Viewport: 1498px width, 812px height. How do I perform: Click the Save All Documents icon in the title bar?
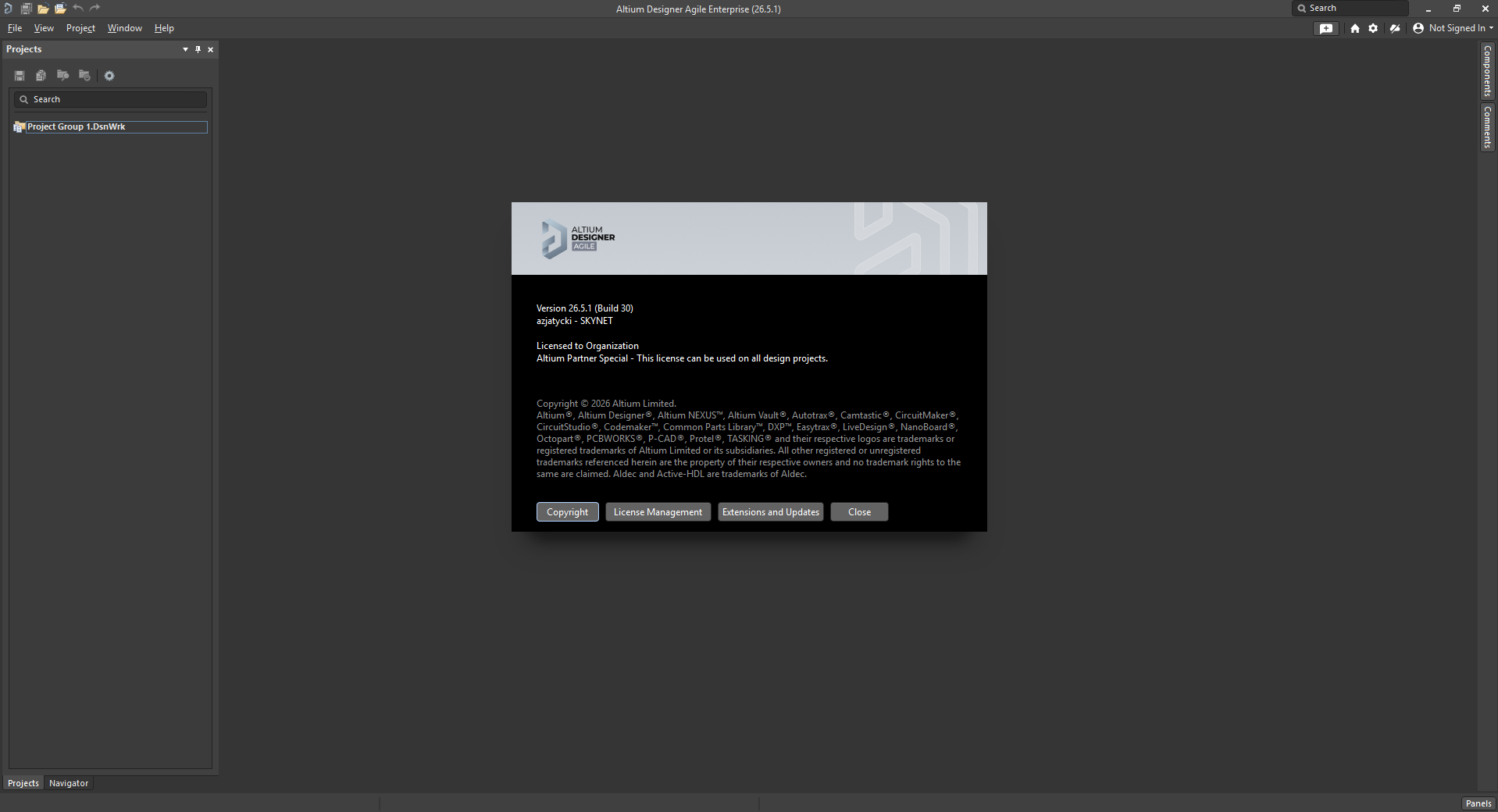[x=26, y=9]
